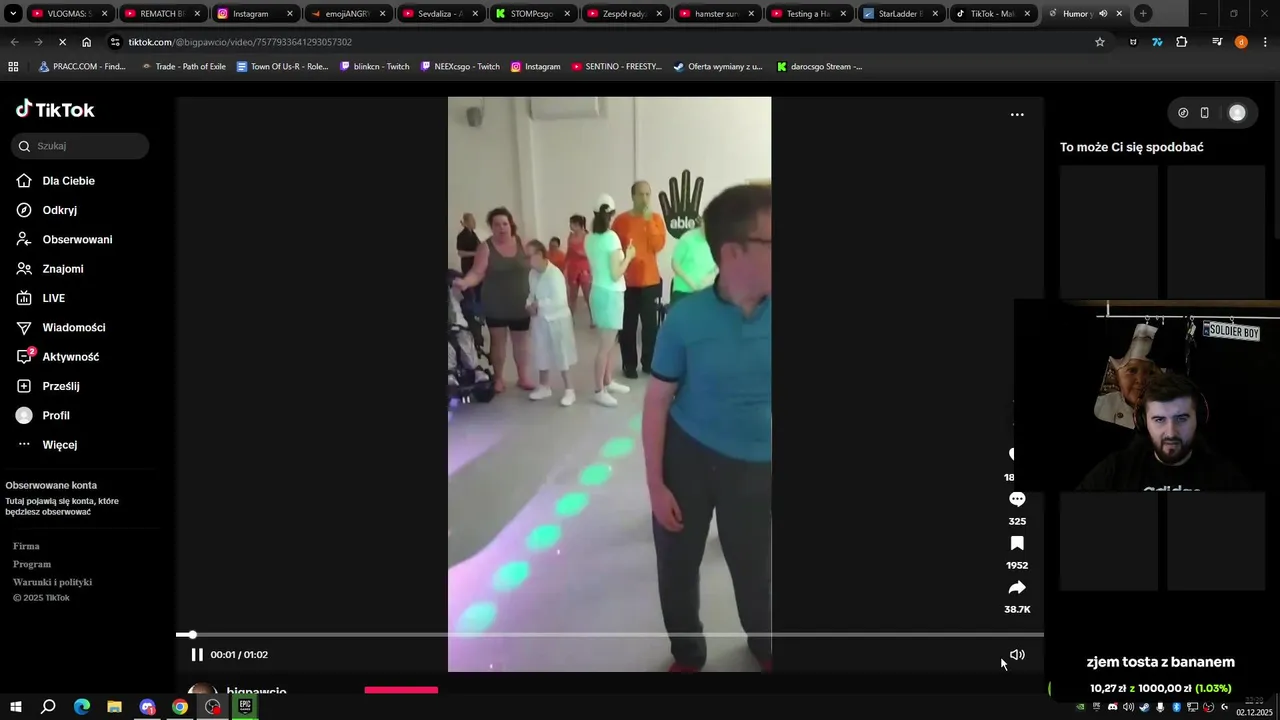Open Windows taskbar search
The width and height of the screenshot is (1280, 720).
tap(48, 707)
